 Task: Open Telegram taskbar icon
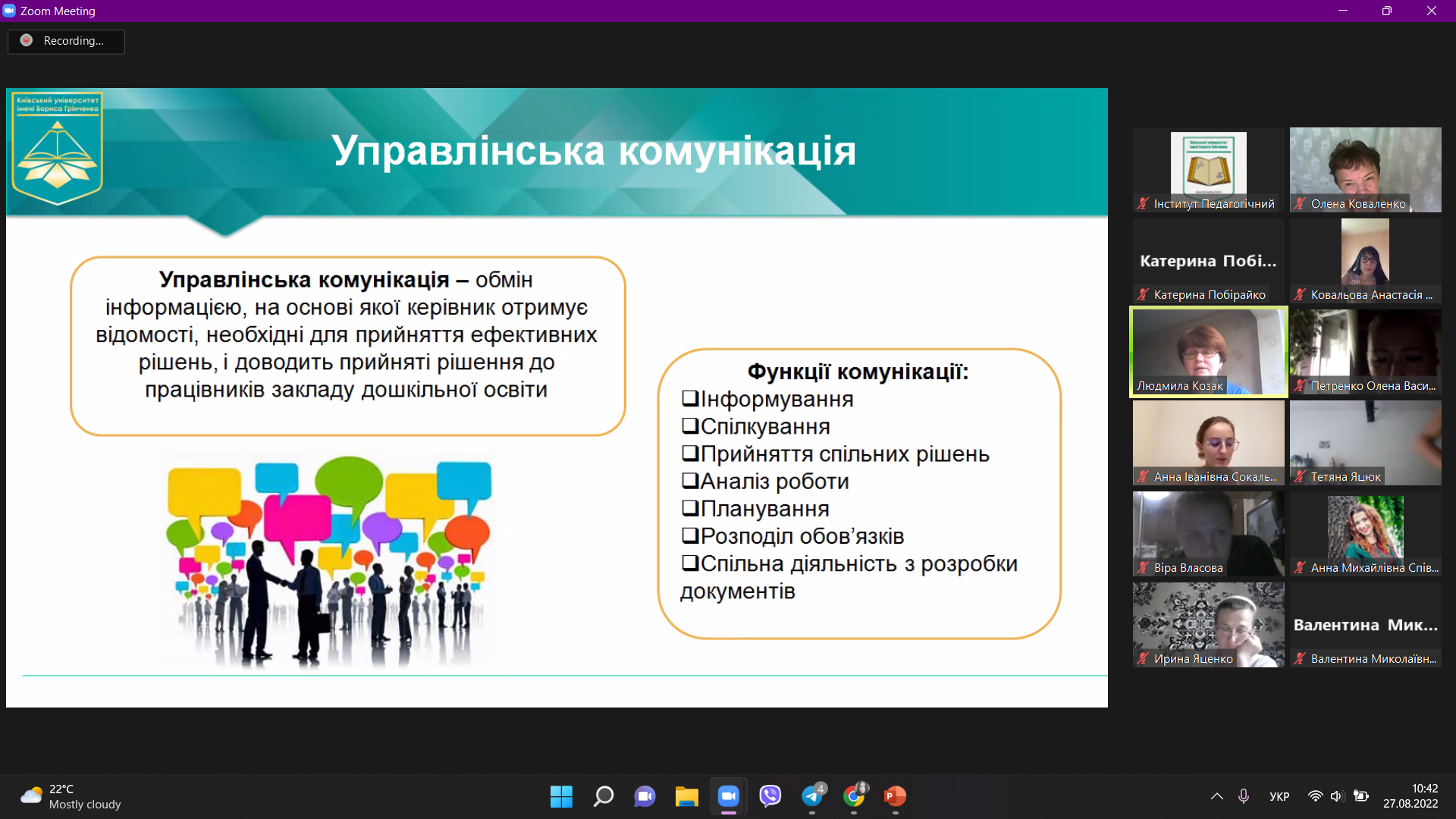tap(812, 796)
